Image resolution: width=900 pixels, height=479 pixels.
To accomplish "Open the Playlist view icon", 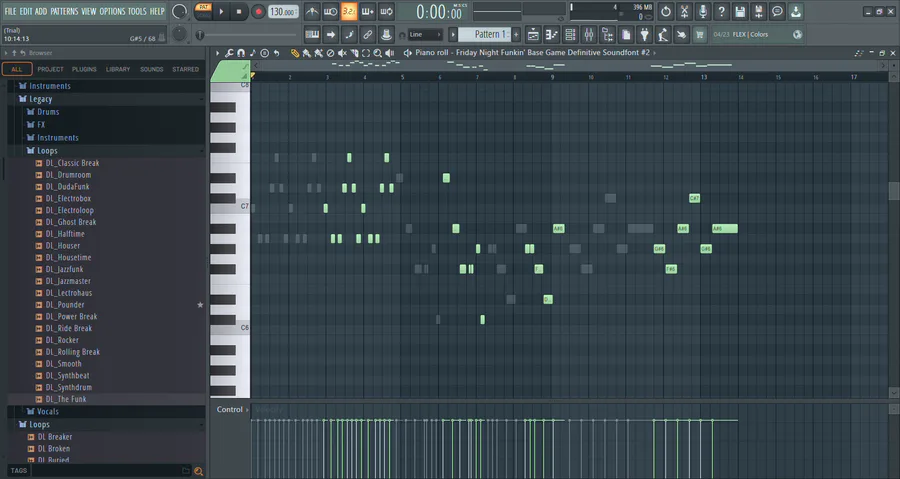I will click(533, 34).
